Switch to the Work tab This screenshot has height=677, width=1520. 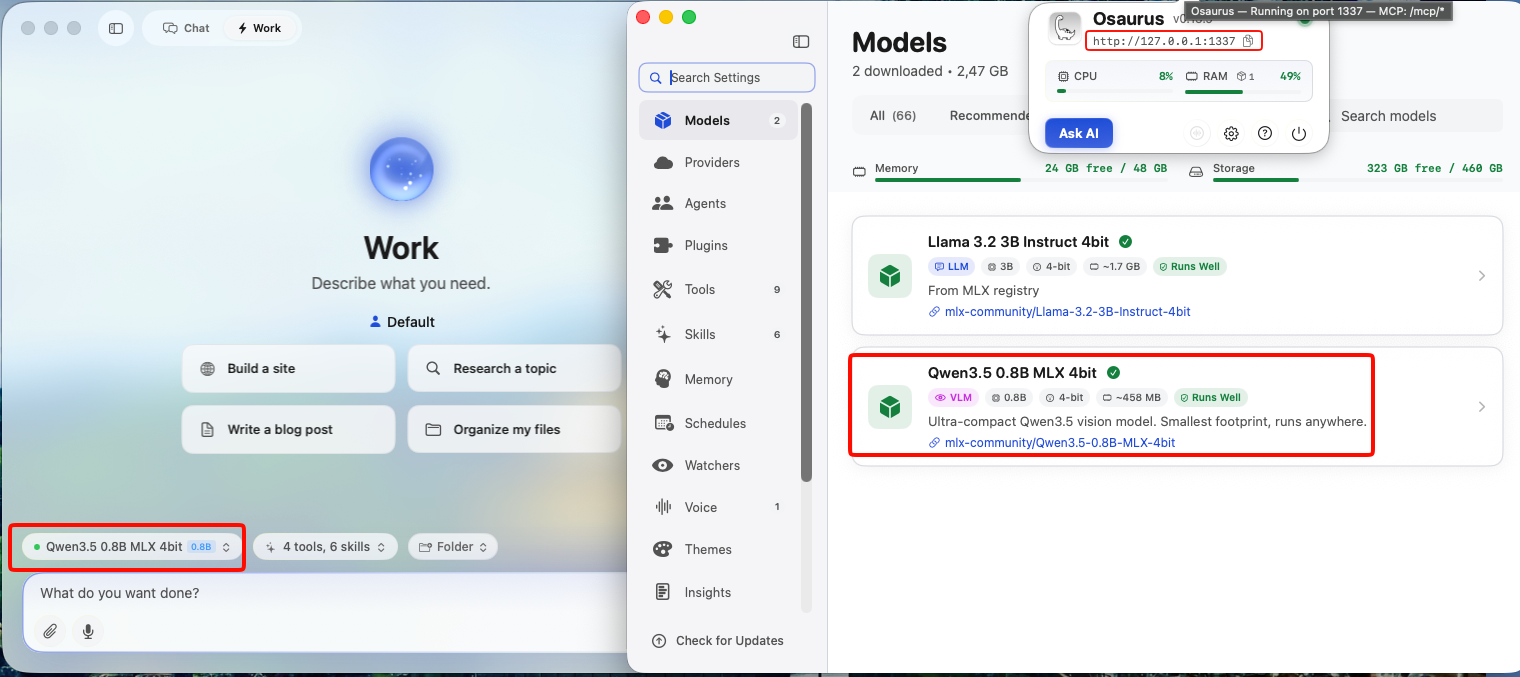pos(259,28)
